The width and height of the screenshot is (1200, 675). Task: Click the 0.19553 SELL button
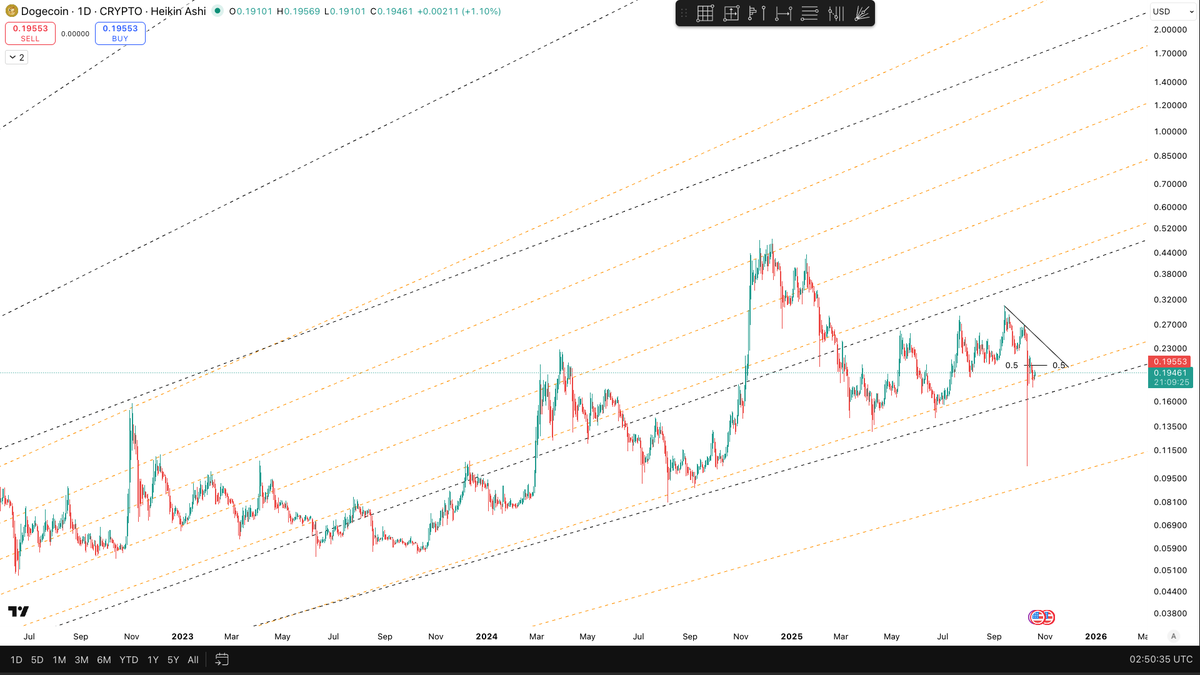pyautogui.click(x=30, y=34)
